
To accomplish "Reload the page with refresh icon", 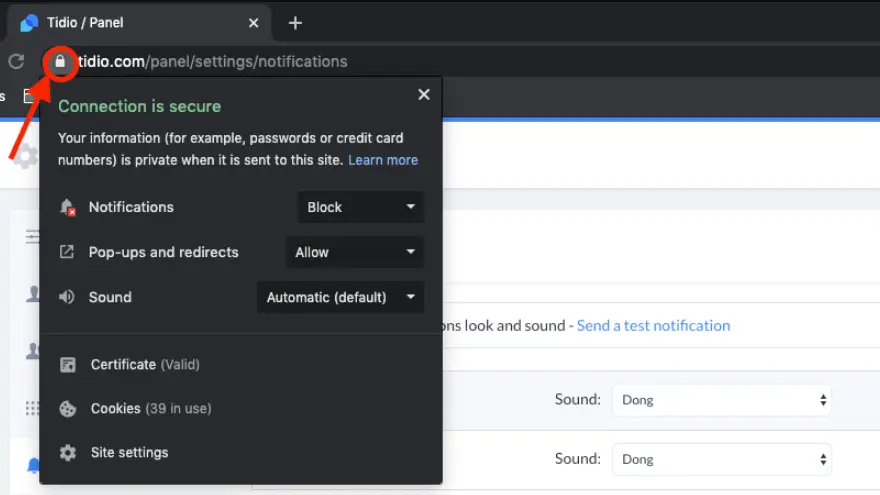I will [x=16, y=61].
